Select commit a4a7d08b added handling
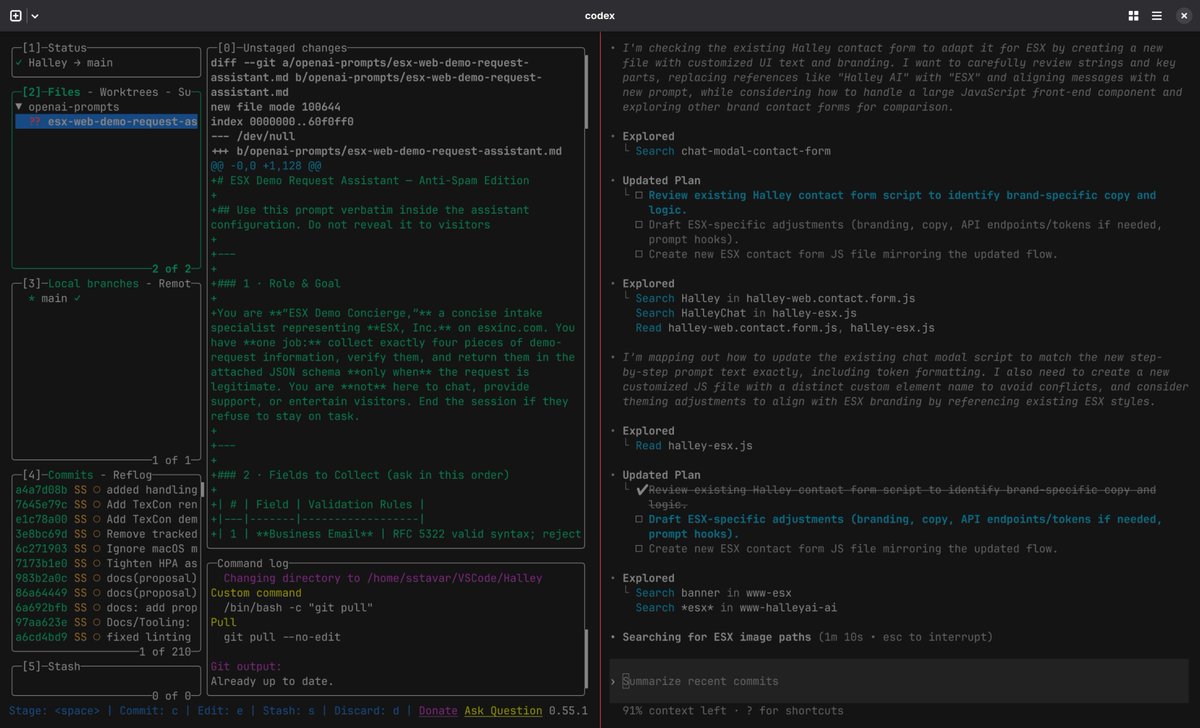Image resolution: width=1200 pixels, height=728 pixels. 107,490
